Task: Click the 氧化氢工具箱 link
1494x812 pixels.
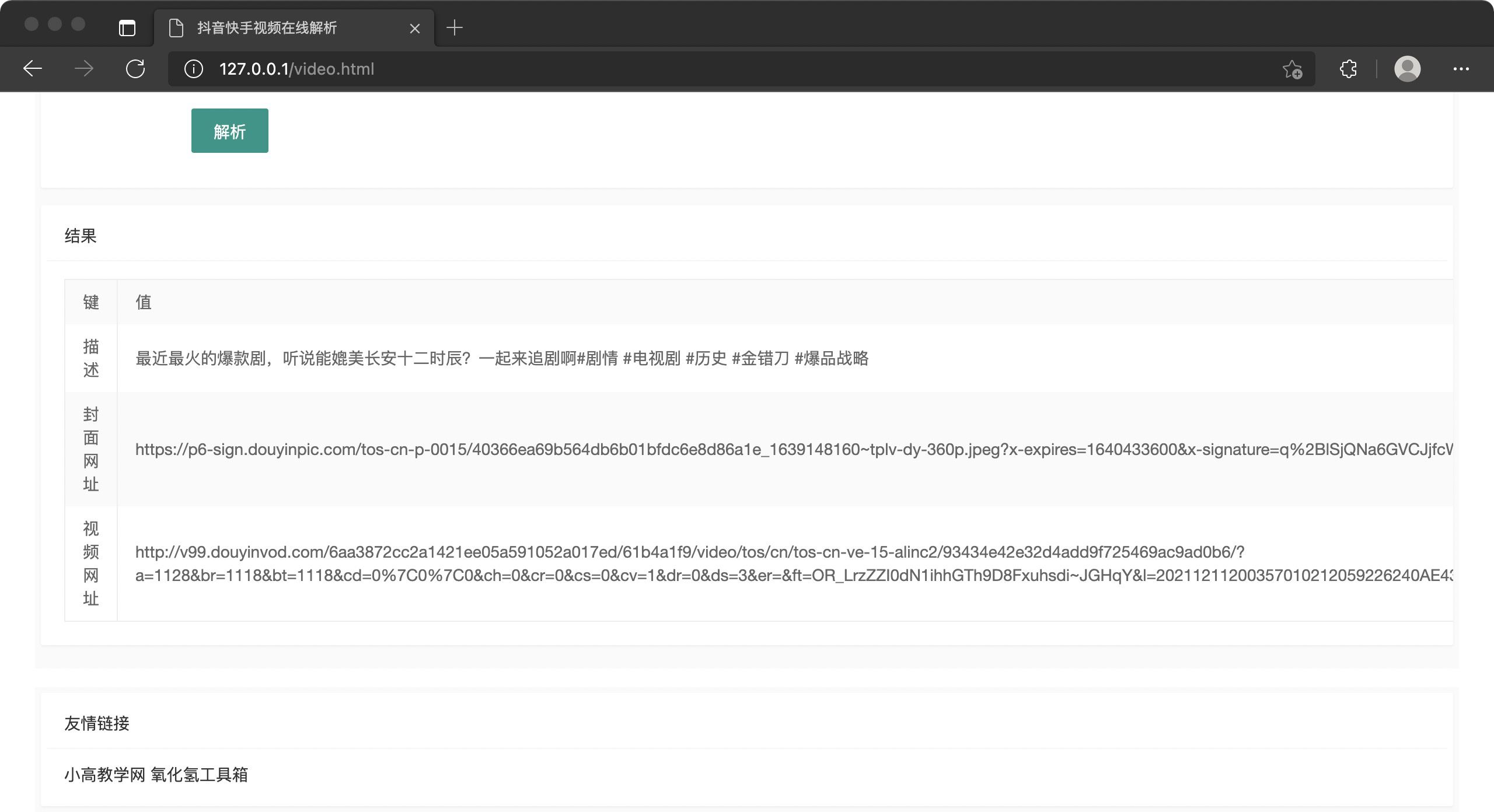Action: (x=199, y=775)
